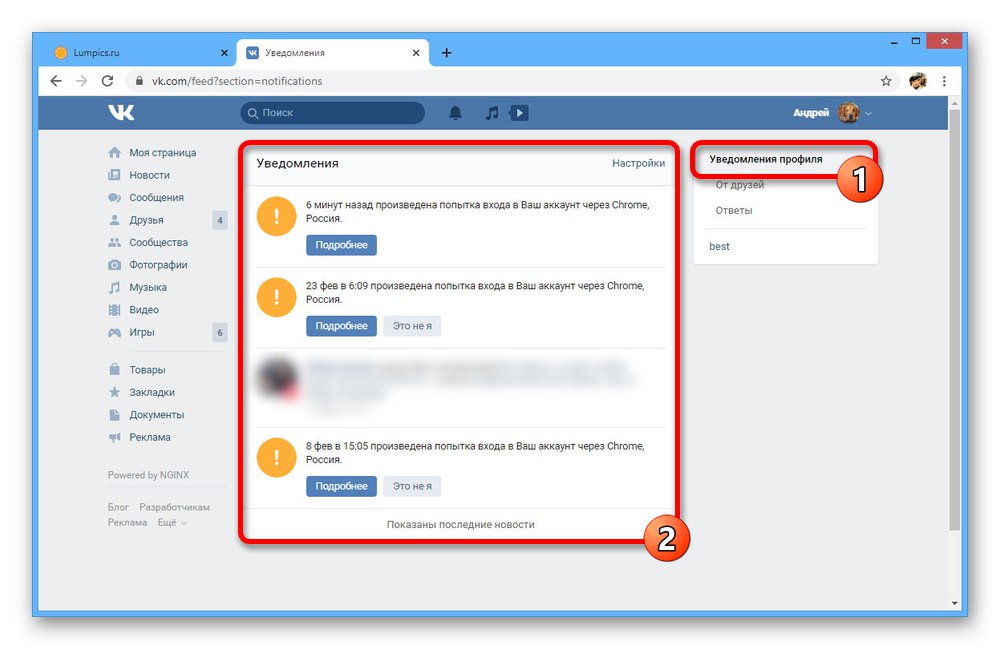The image size is (1000, 649).
Task: Open the music note icon in the header
Action: coord(491,113)
